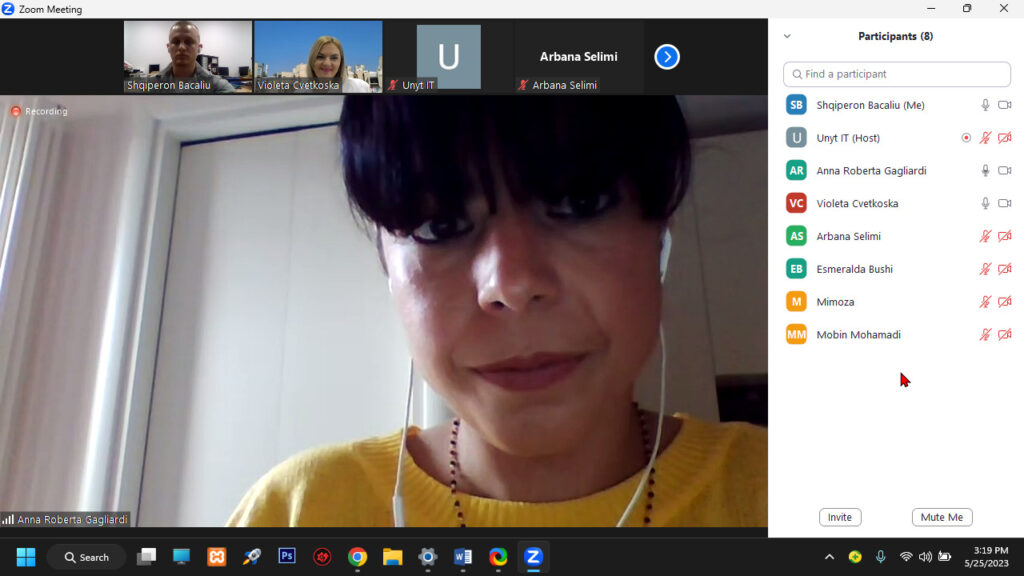Click Unyt IT muted microphone icon
The width and height of the screenshot is (1024, 576).
[x=985, y=138]
